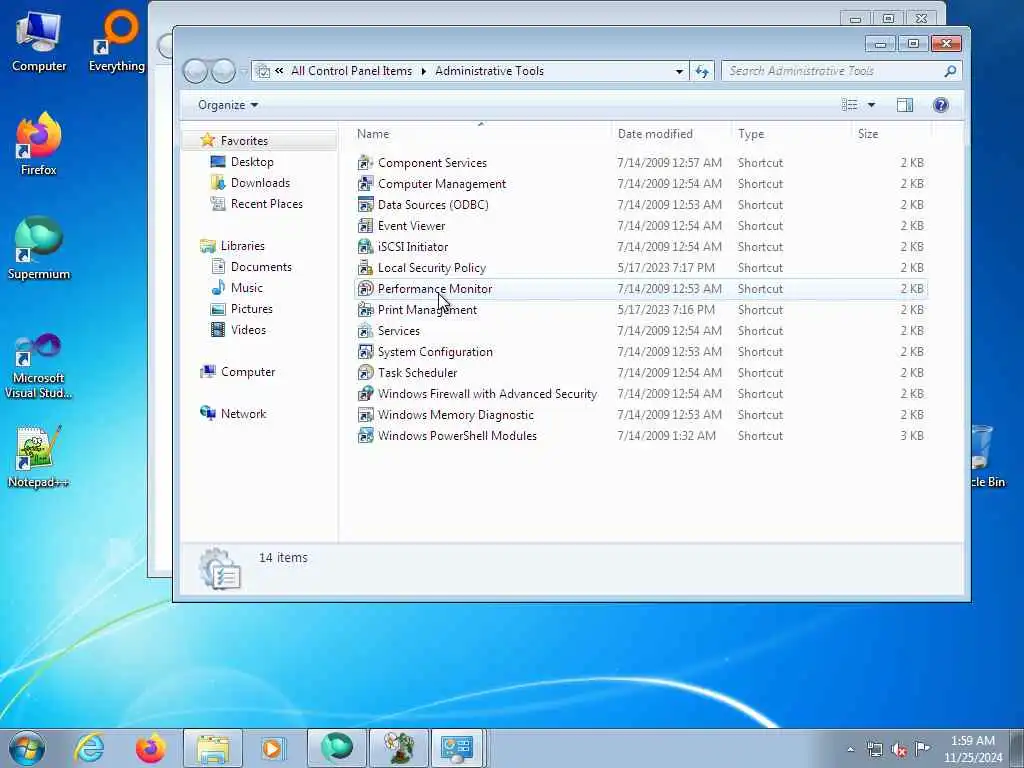1024x768 pixels.
Task: Click the double chevron in address bar
Action: [x=279, y=71]
